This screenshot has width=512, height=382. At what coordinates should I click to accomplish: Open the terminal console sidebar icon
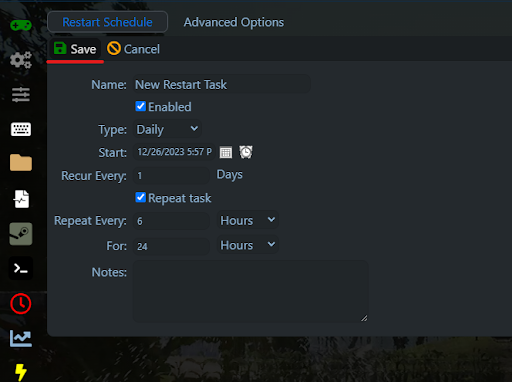21,268
